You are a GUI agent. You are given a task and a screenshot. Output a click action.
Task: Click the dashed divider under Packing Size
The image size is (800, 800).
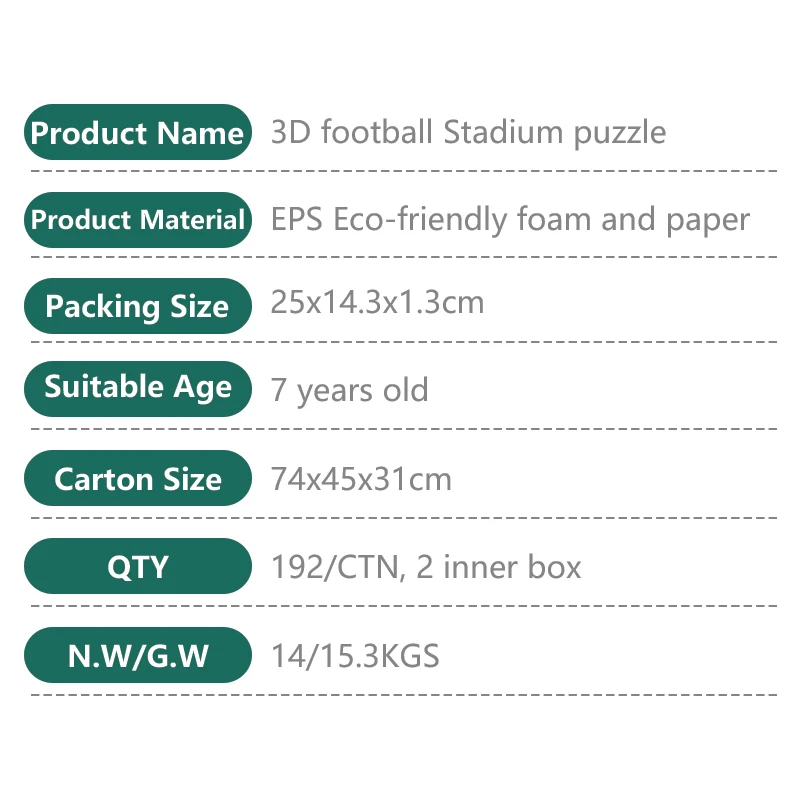click(404, 342)
